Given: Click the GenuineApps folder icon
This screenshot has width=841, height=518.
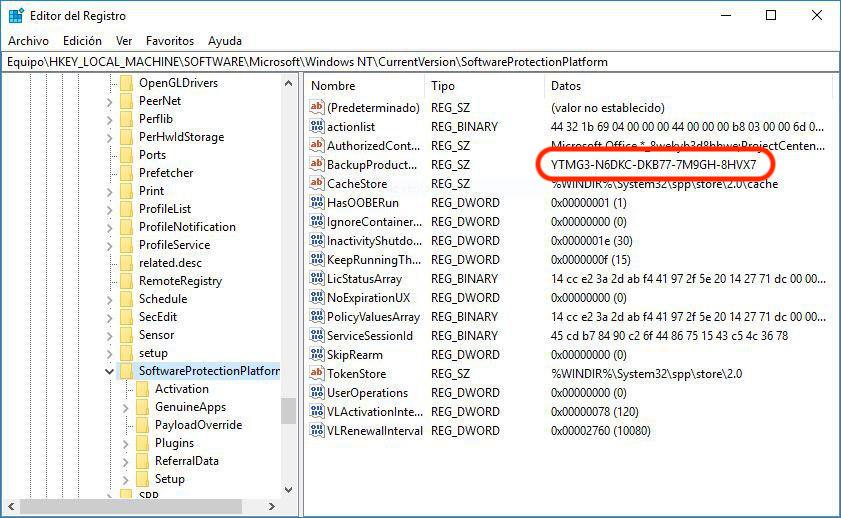Looking at the screenshot, I should [x=142, y=407].
